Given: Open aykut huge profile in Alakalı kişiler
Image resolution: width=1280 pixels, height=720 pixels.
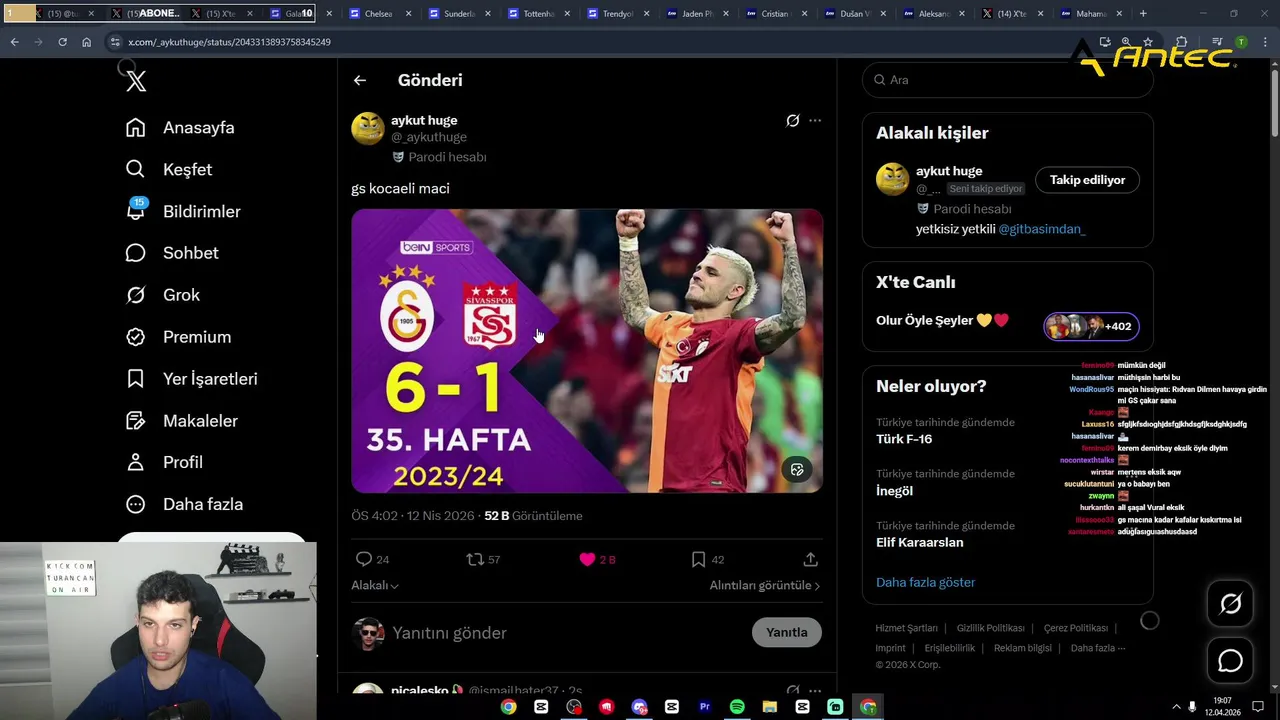Looking at the screenshot, I should (949, 171).
